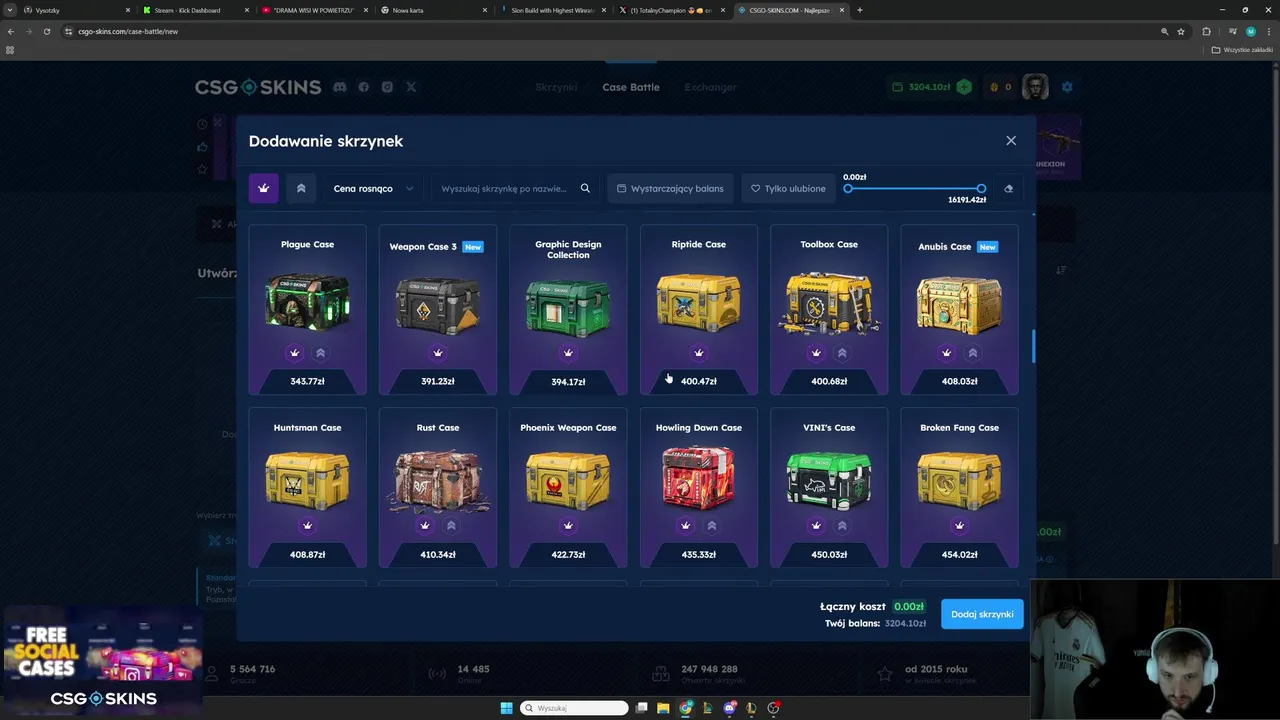
Task: Click the double-chevron icon on Toolbox Case
Action: (x=842, y=353)
